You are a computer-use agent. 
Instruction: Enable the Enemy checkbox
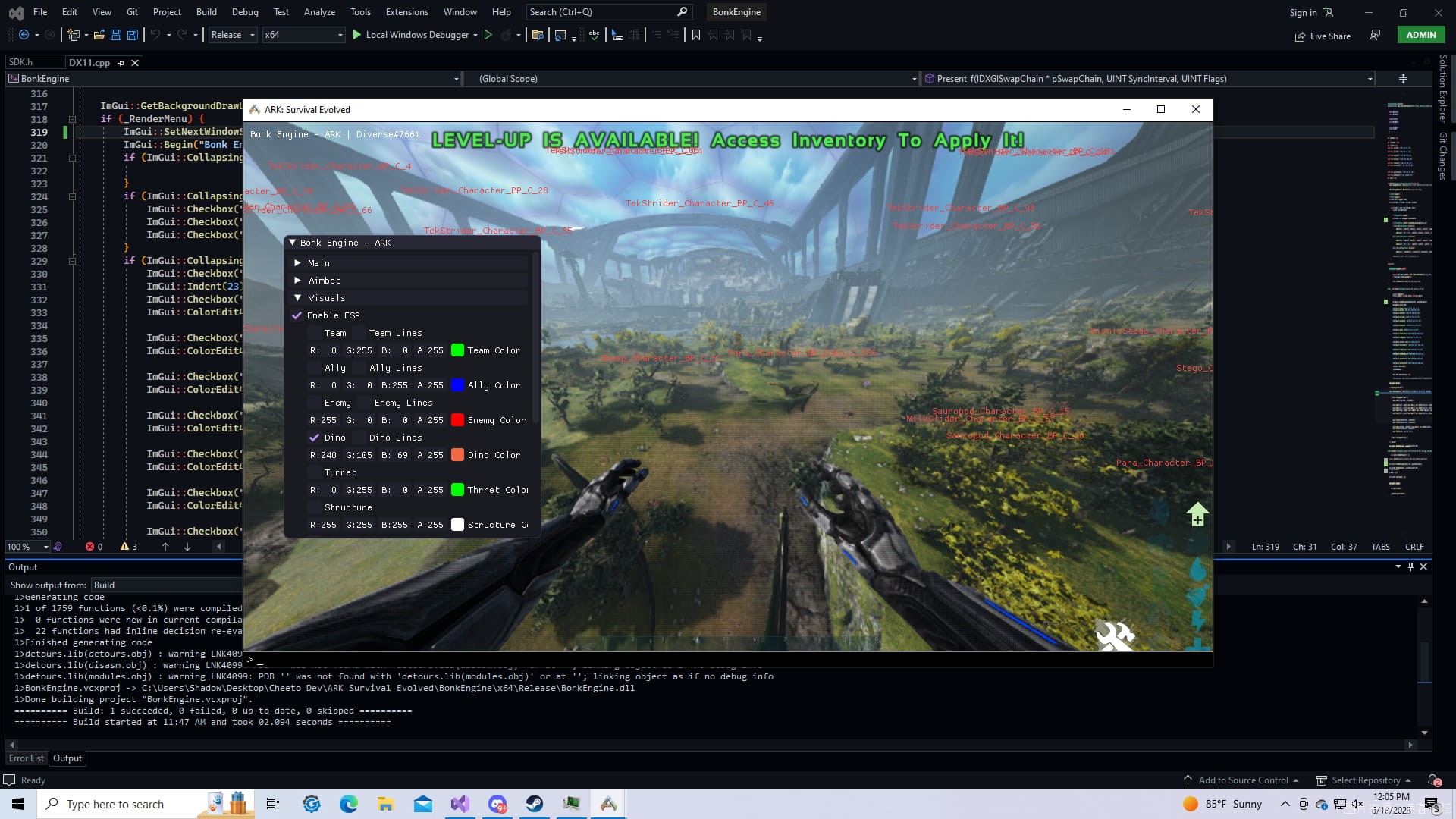click(x=314, y=403)
